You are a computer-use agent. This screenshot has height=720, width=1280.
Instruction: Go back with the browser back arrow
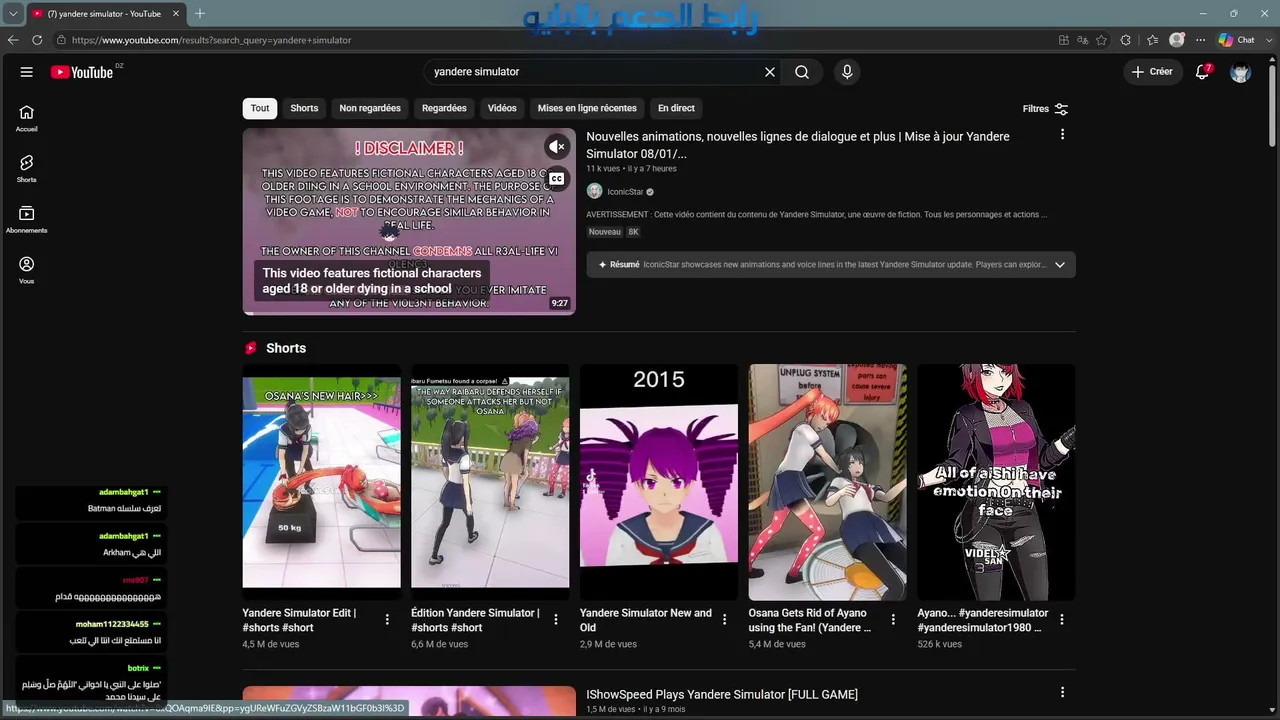tap(13, 40)
